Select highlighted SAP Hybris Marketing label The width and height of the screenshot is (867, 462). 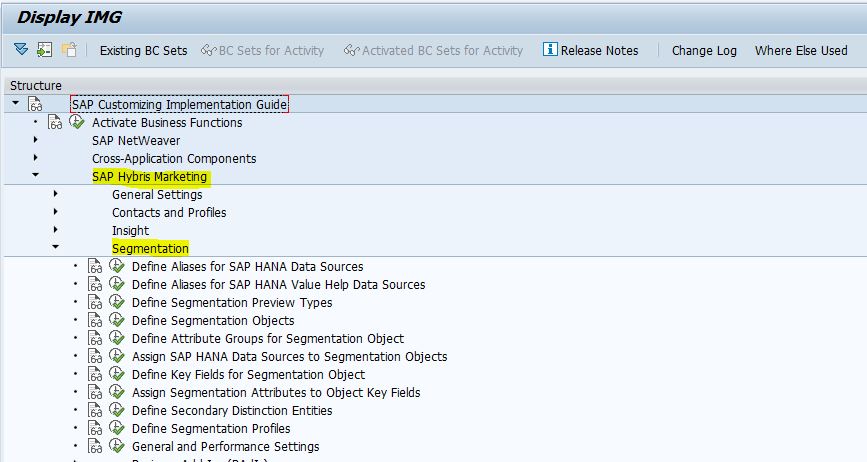pos(149,176)
